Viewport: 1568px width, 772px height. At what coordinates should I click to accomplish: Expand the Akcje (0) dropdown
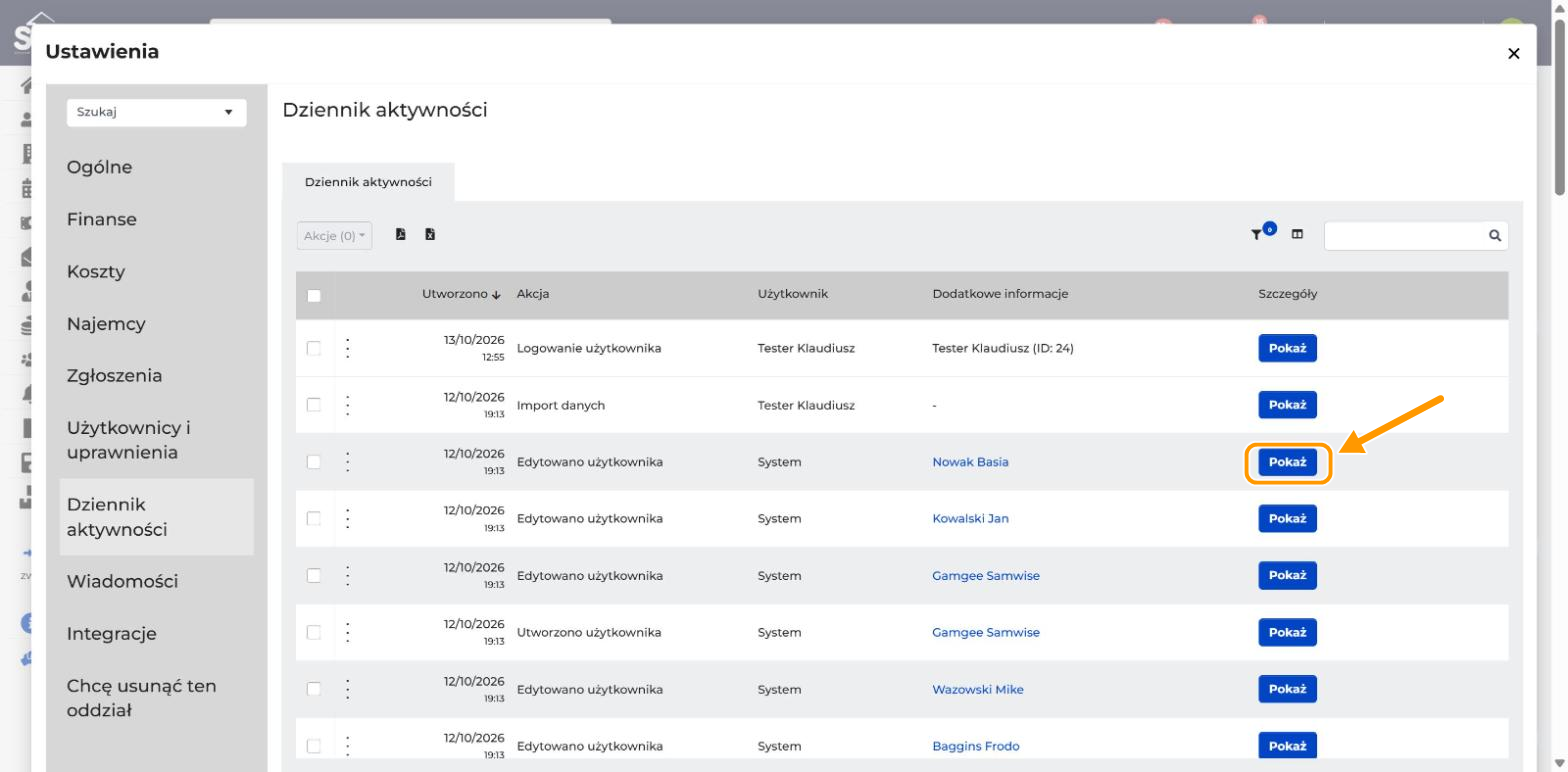coord(334,236)
